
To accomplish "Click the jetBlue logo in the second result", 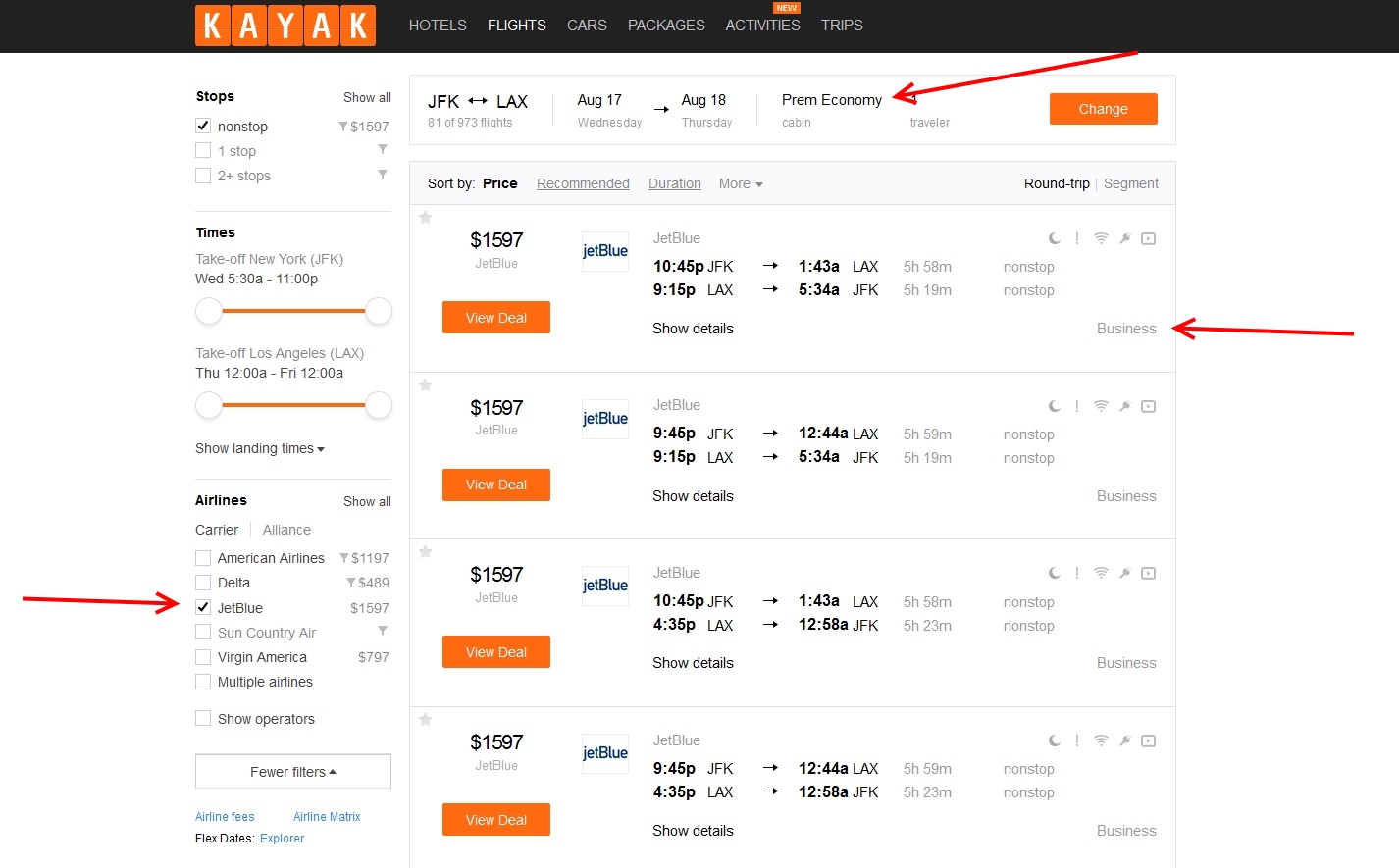I will click(604, 419).
